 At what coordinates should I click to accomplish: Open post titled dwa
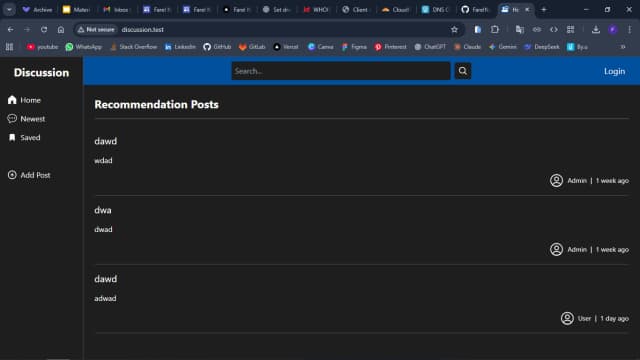click(x=103, y=210)
